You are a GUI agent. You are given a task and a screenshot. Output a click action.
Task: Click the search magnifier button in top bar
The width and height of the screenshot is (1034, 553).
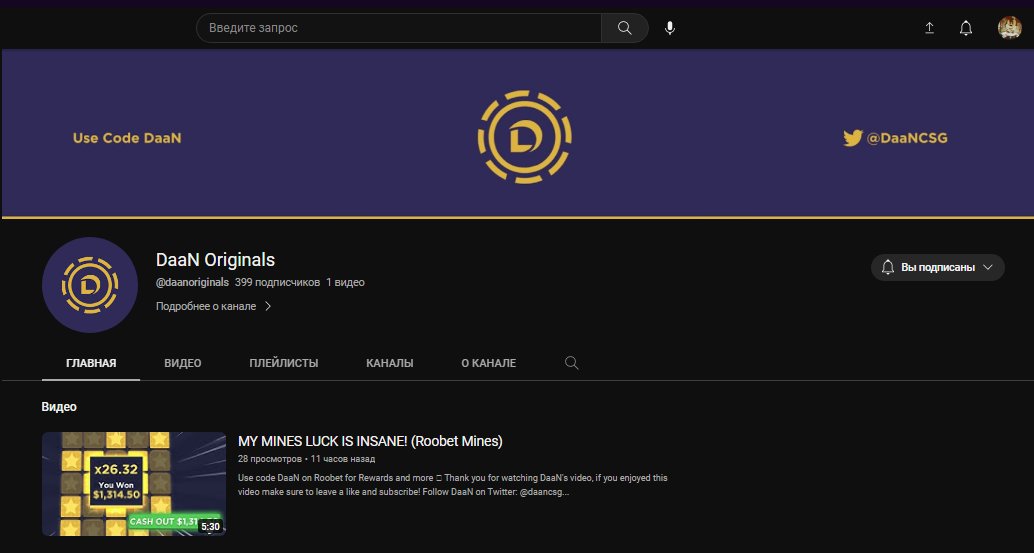tap(624, 28)
